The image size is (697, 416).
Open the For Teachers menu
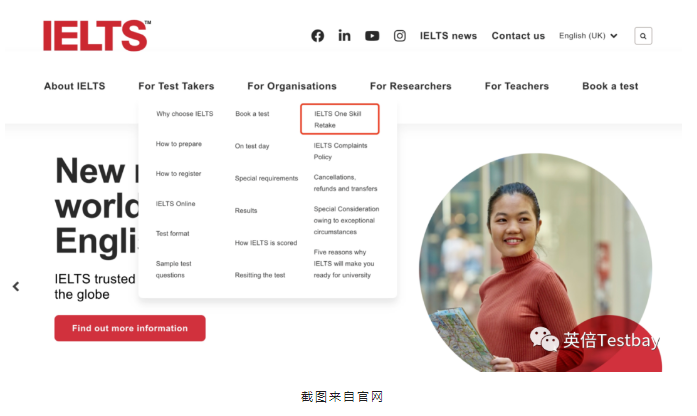pos(517,86)
